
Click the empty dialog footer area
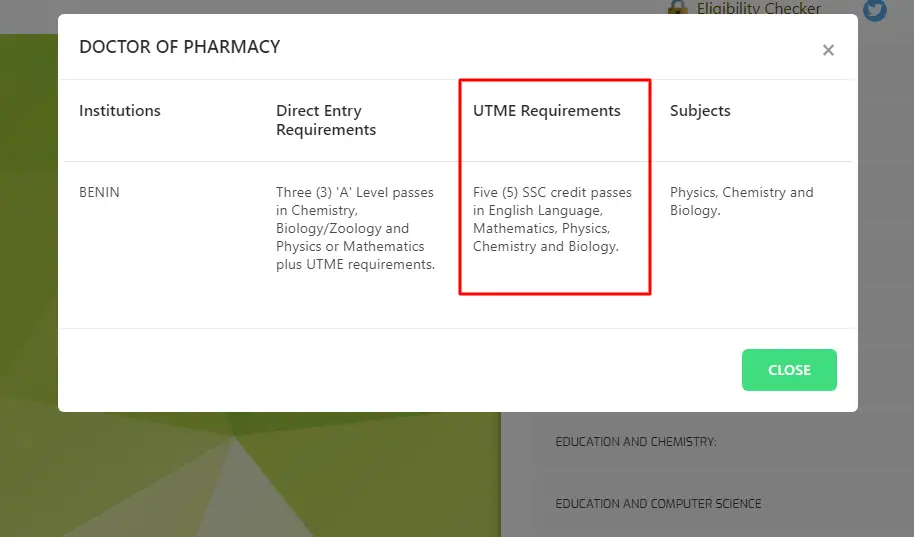(x=396, y=370)
